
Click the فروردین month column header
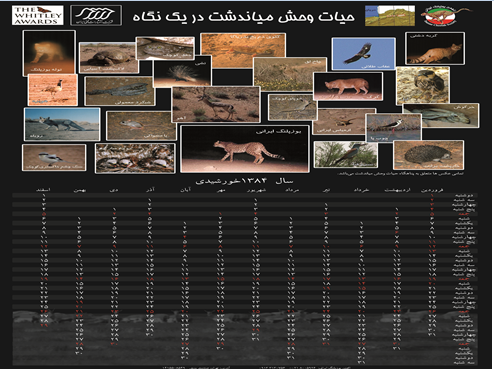click(x=432, y=190)
